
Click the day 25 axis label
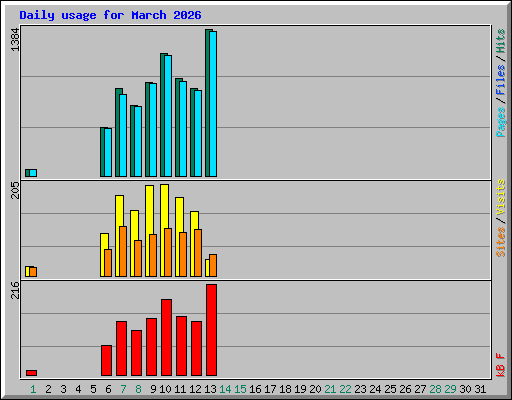click(x=390, y=389)
